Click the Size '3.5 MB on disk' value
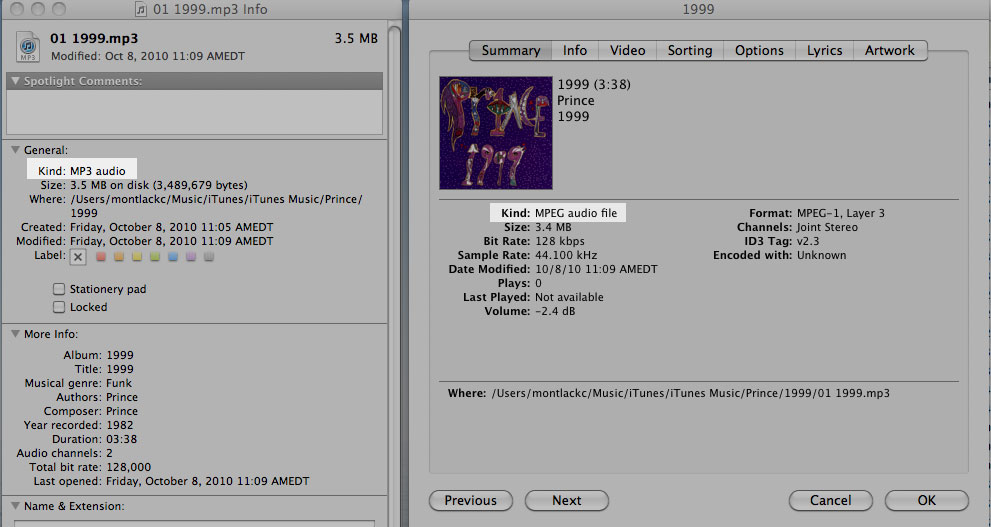Viewport: 991px width, 527px height. tap(159, 185)
